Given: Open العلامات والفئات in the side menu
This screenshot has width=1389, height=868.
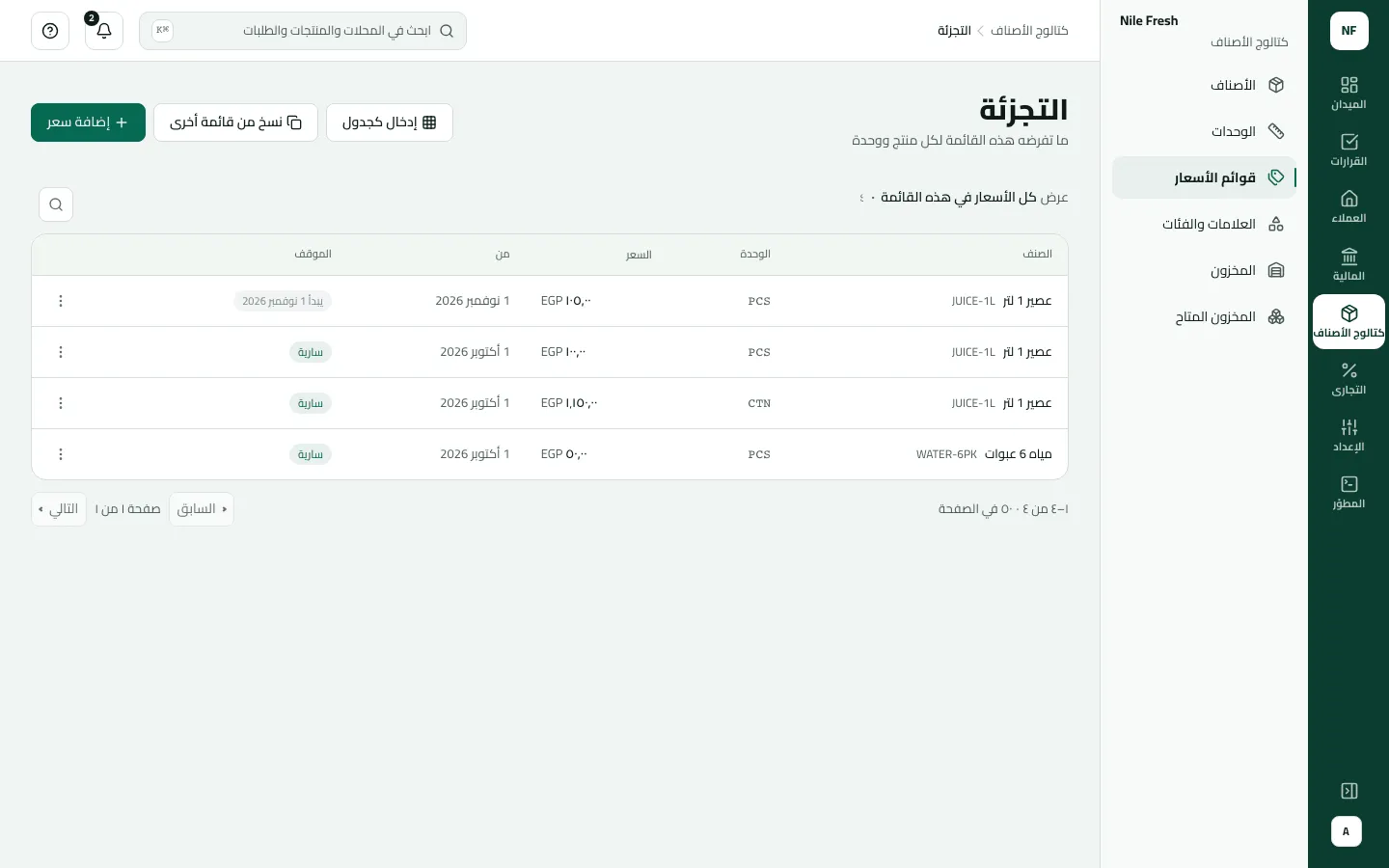Looking at the screenshot, I should point(1204,224).
